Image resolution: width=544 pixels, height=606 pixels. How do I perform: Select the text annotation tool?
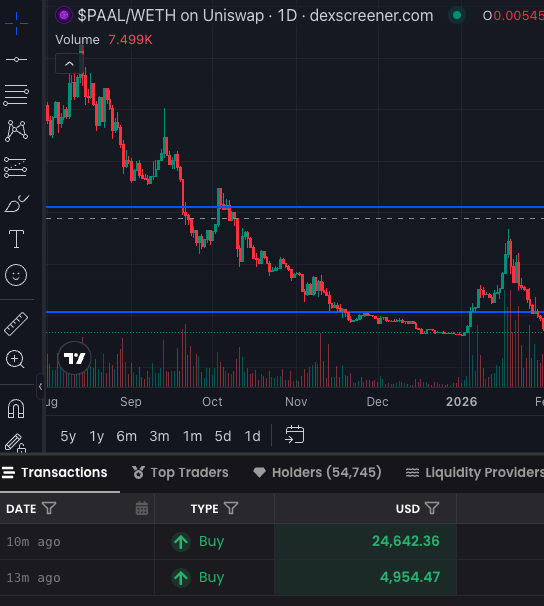16,239
